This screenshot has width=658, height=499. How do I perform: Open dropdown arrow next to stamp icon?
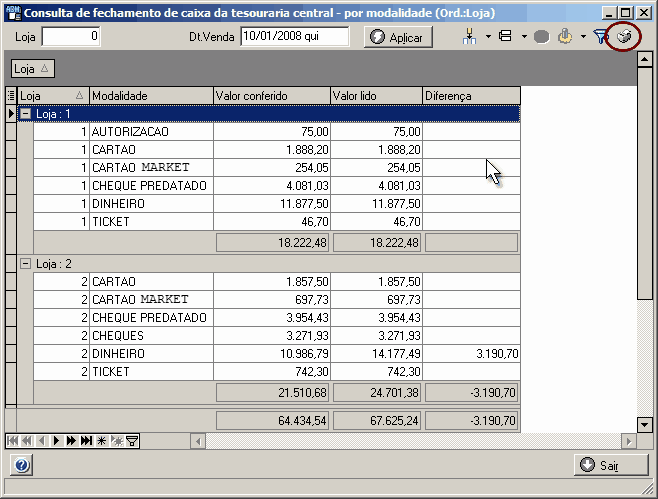point(583,37)
